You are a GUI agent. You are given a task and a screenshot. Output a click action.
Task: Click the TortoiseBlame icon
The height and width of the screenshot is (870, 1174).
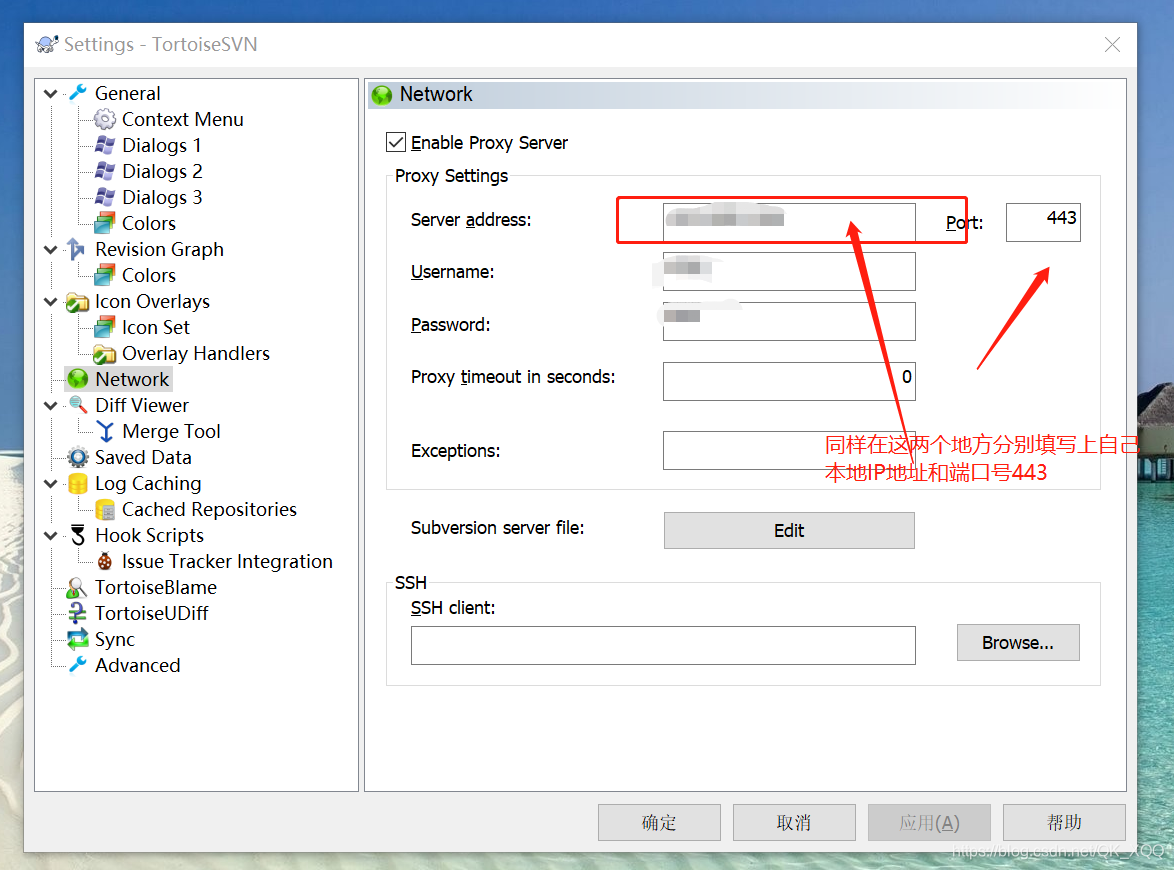click(x=77, y=588)
